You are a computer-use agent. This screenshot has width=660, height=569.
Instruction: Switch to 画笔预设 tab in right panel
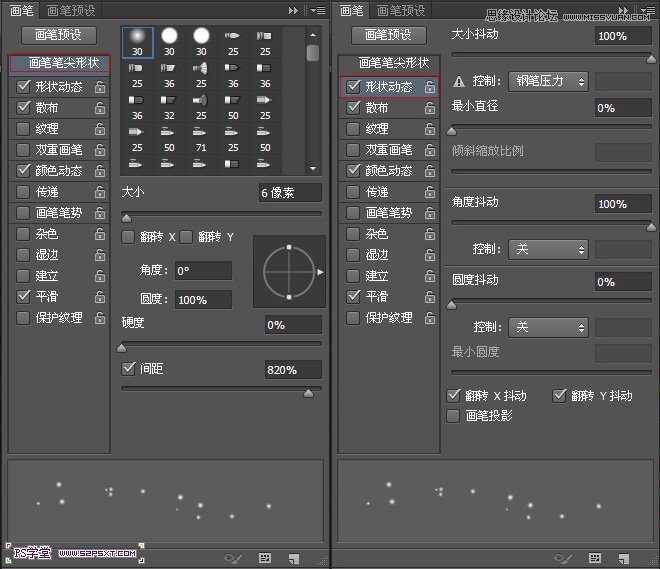pyautogui.click(x=401, y=11)
